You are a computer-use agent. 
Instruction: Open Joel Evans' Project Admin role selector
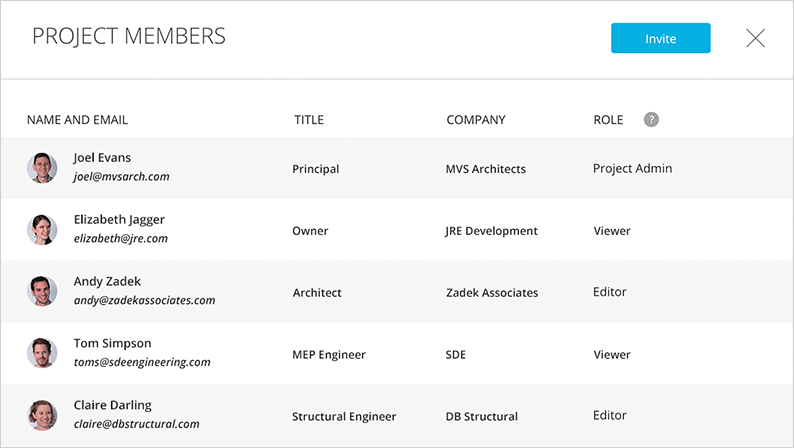[632, 169]
